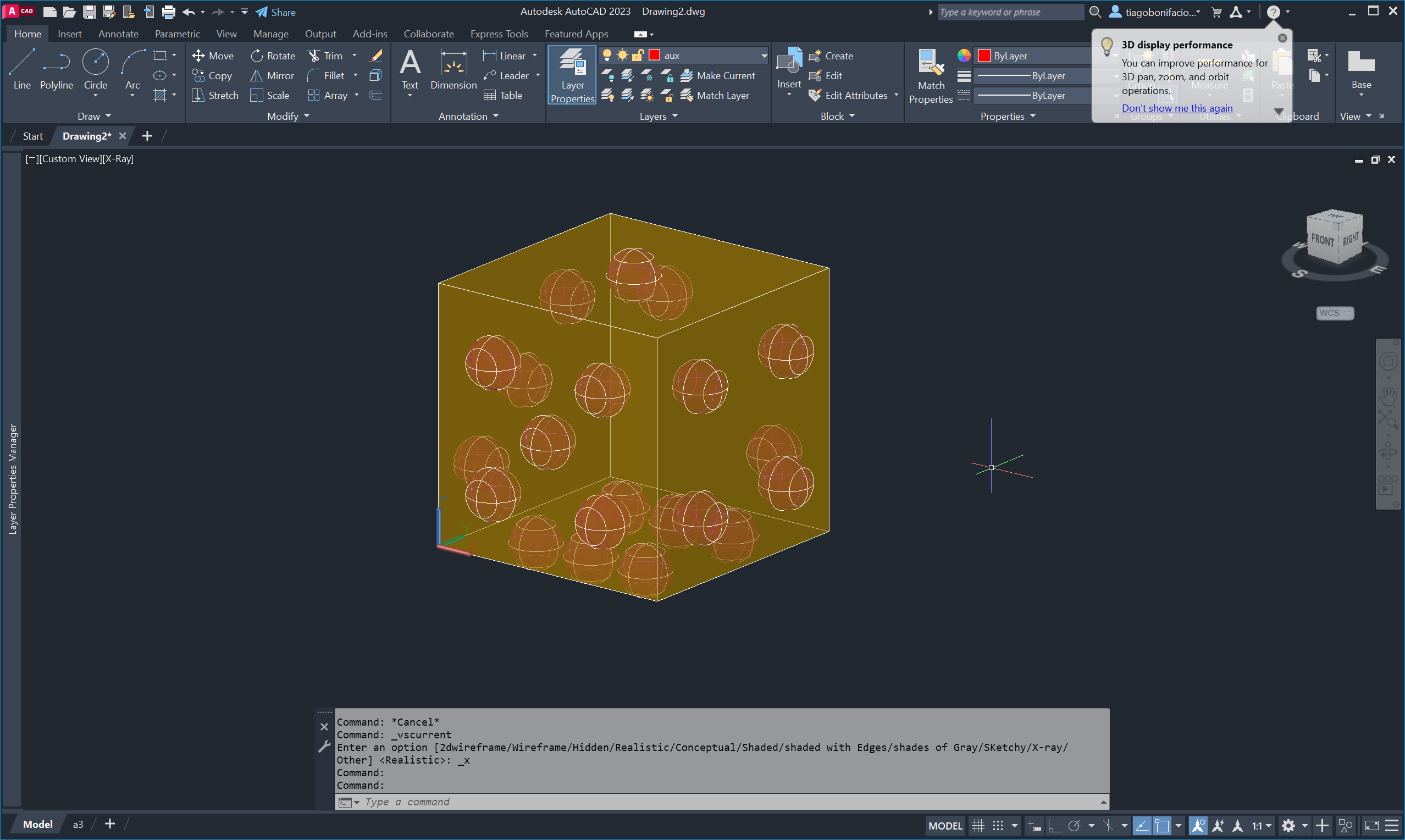Toggle grid display in status bar

point(978,826)
